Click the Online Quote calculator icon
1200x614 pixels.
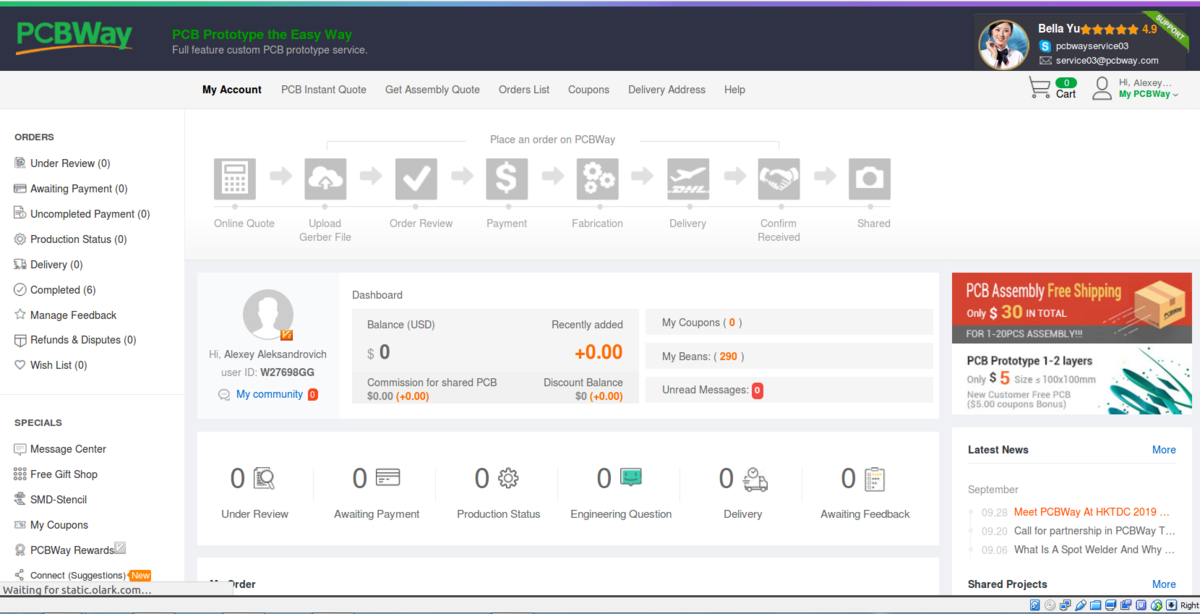pyautogui.click(x=235, y=179)
